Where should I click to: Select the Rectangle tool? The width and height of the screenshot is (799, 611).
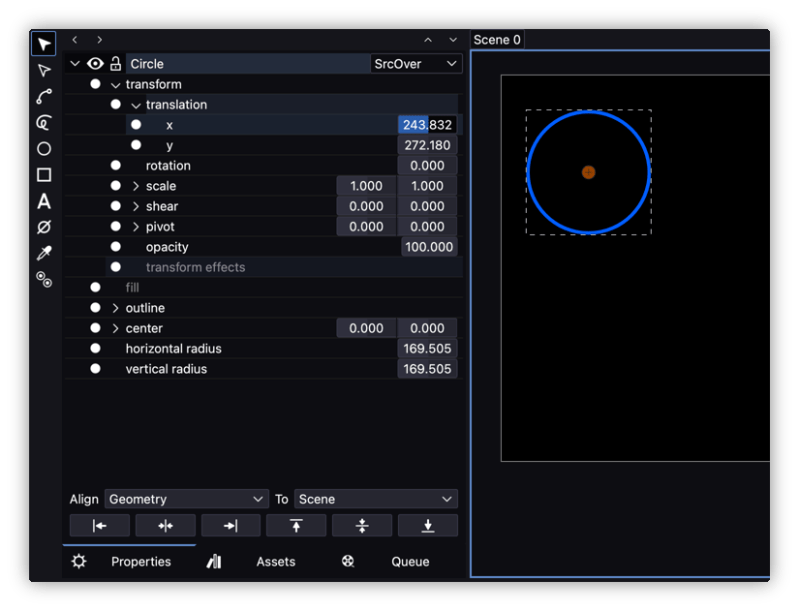coord(44,175)
